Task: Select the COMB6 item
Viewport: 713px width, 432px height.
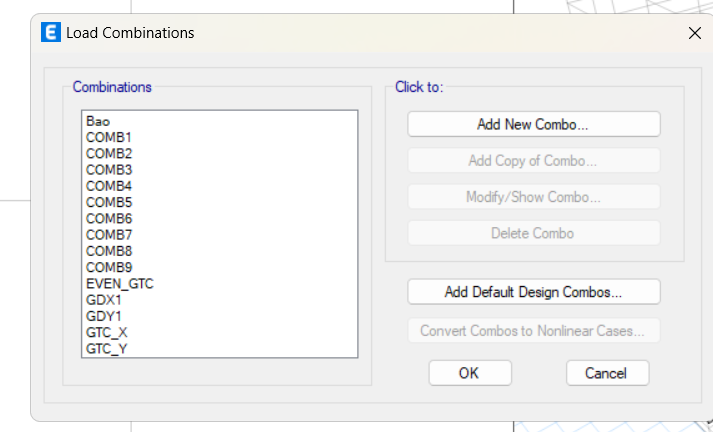Action: pos(109,219)
